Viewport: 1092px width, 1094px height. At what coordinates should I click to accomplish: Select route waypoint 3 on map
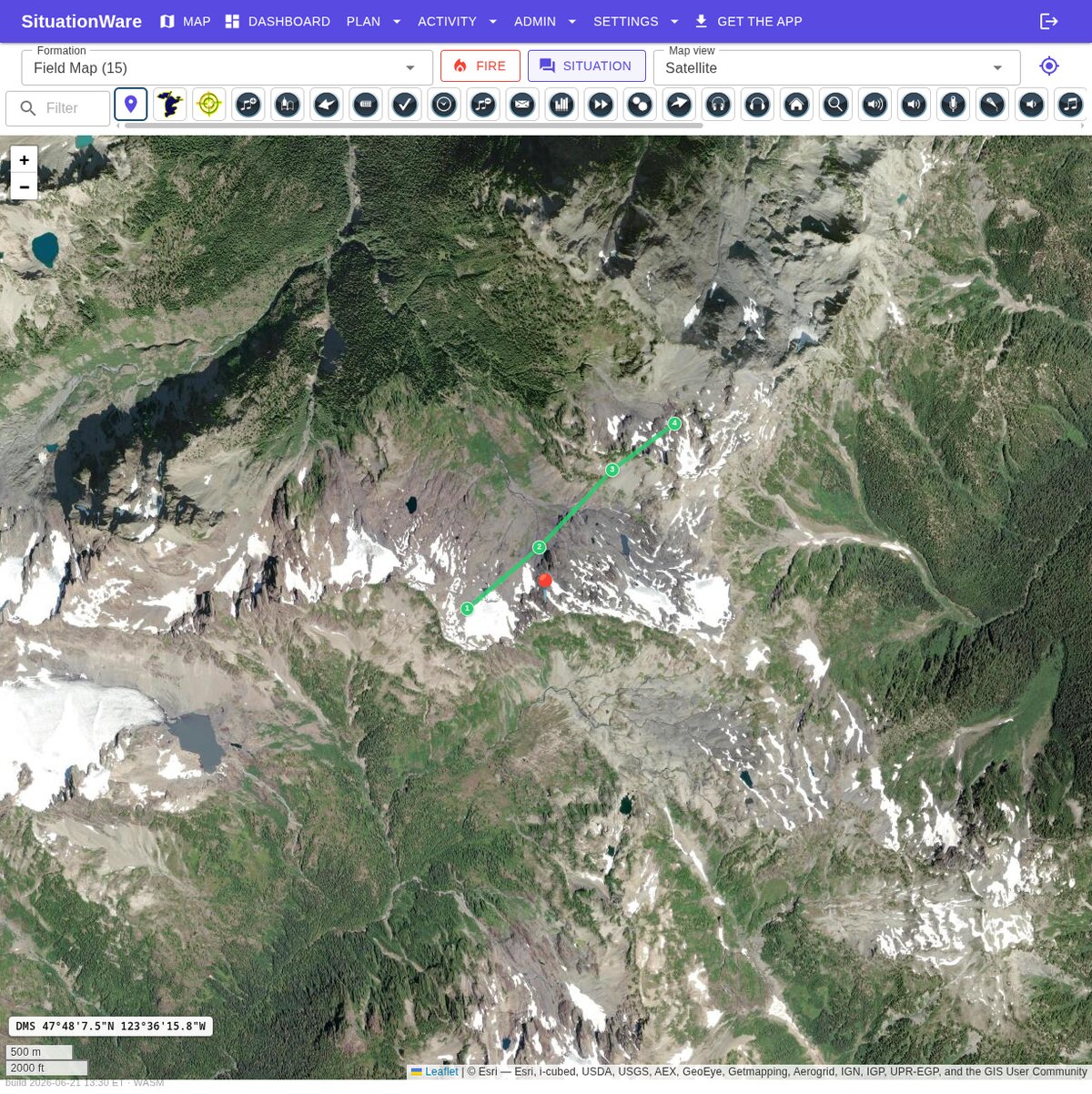pyautogui.click(x=612, y=470)
